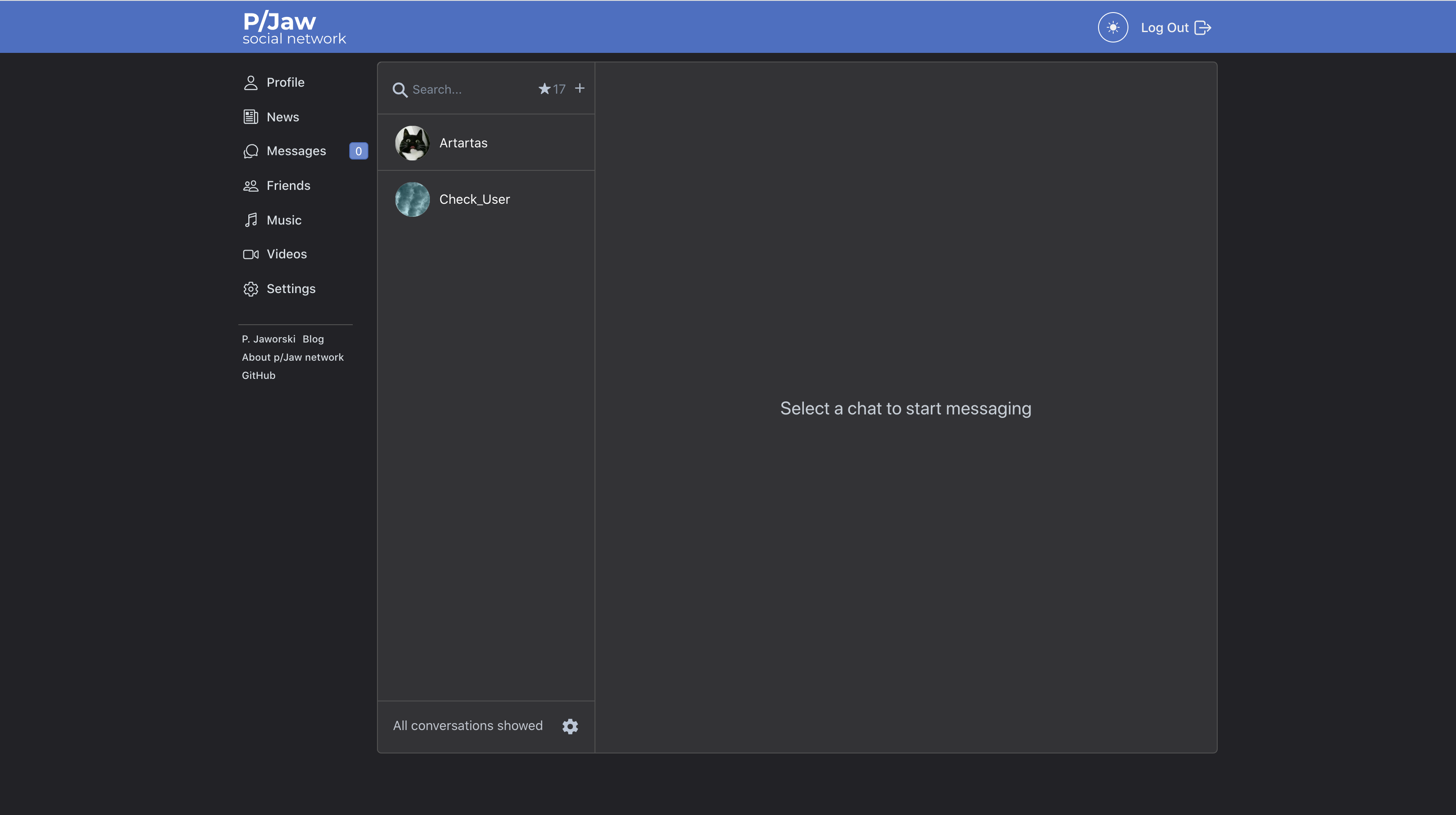This screenshot has width=1456, height=815.
Task: Open Music section
Action: click(273, 220)
